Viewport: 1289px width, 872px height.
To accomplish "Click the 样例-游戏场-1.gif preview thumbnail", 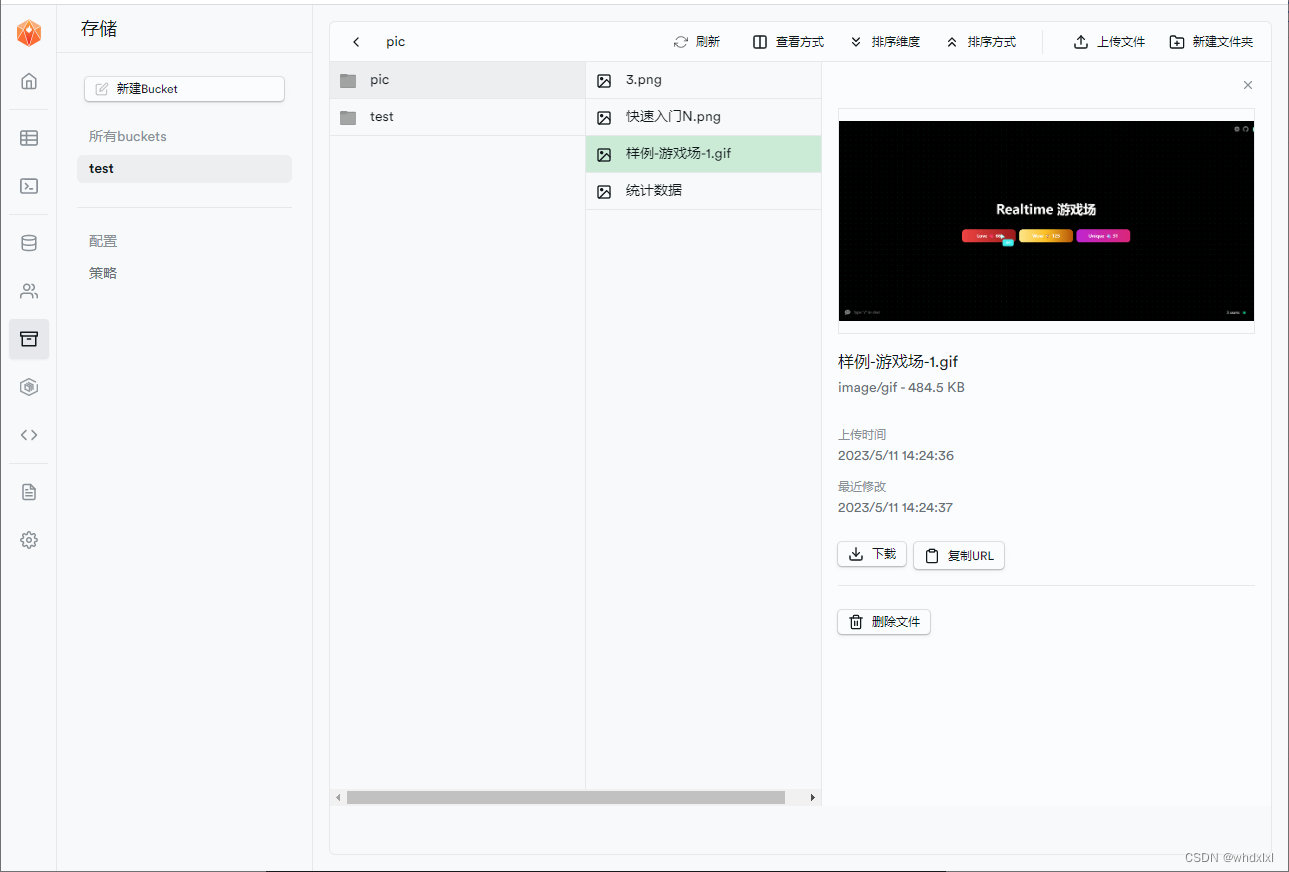I will click(x=1046, y=220).
